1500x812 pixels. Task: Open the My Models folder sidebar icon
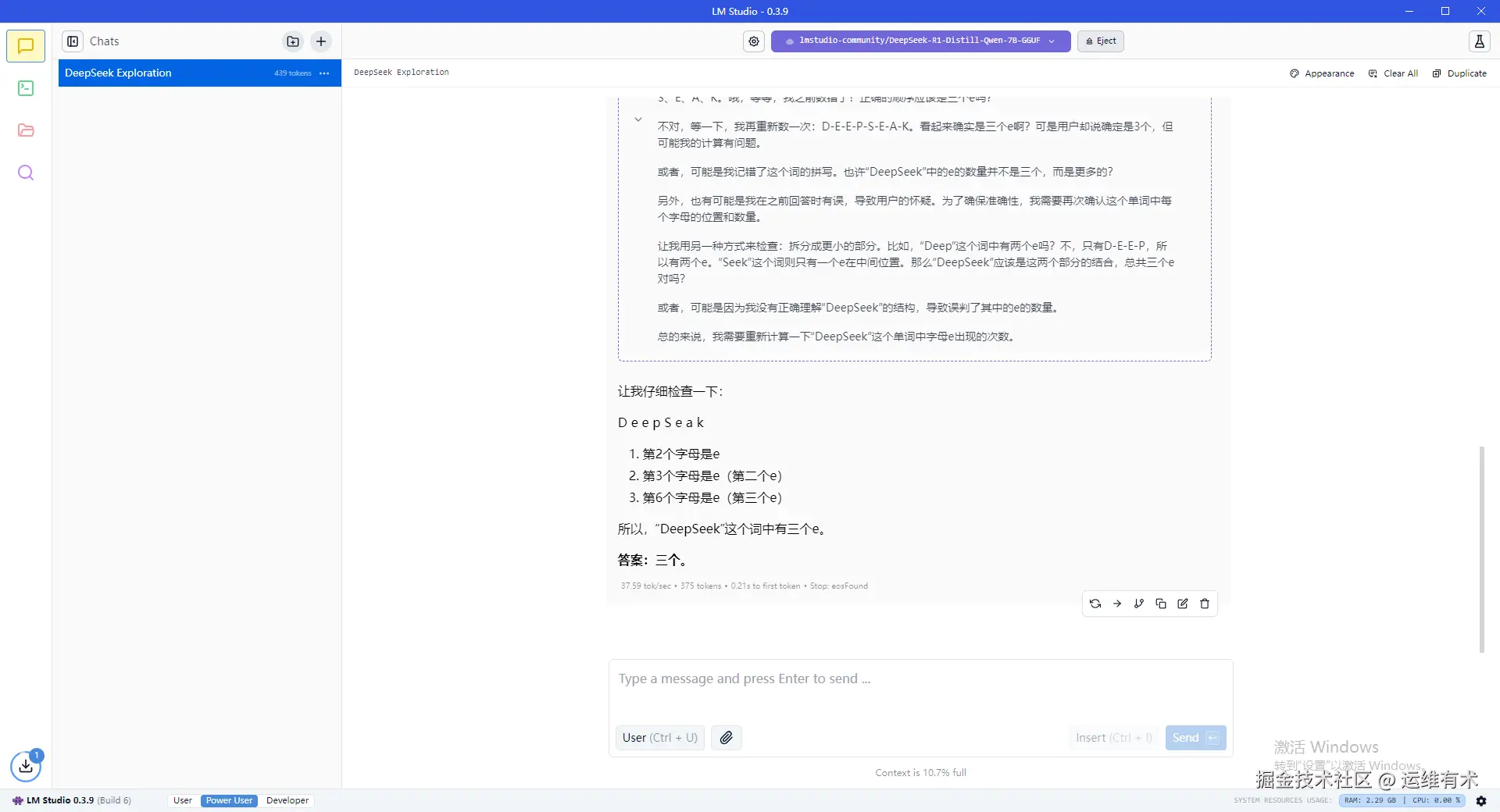[26, 130]
